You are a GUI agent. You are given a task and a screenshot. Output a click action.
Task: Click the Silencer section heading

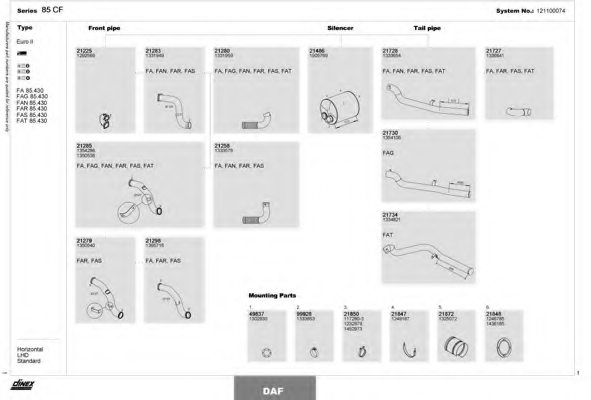(340, 28)
